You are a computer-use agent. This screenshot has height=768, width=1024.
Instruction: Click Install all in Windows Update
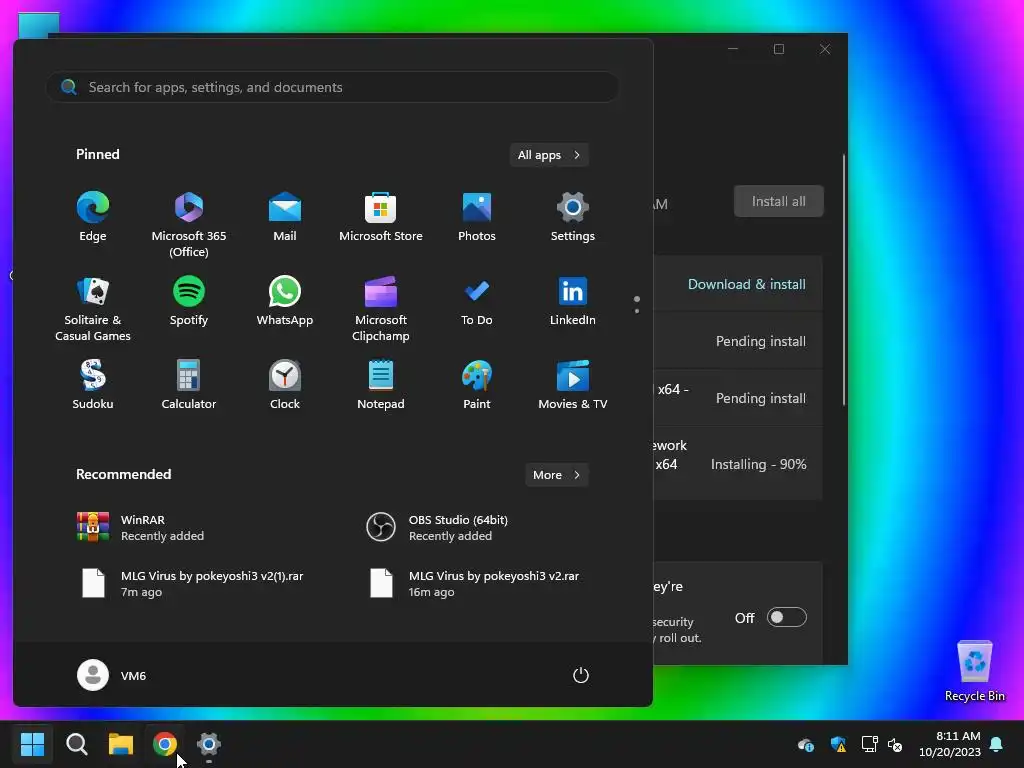[x=778, y=201]
